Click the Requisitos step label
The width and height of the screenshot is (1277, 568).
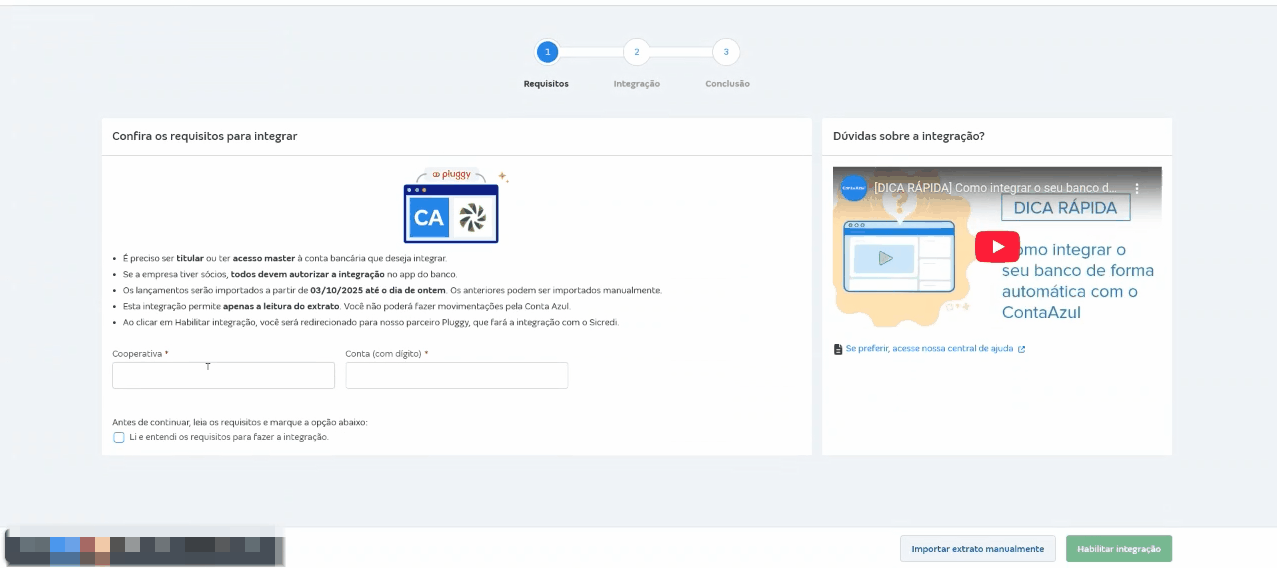click(546, 84)
